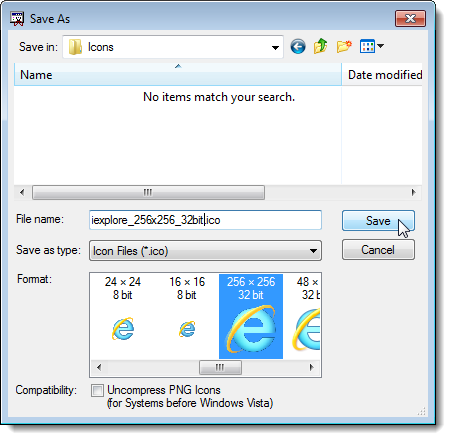Click the file list horizontal scrollbar thumb
451x440 pixels.
148,192
